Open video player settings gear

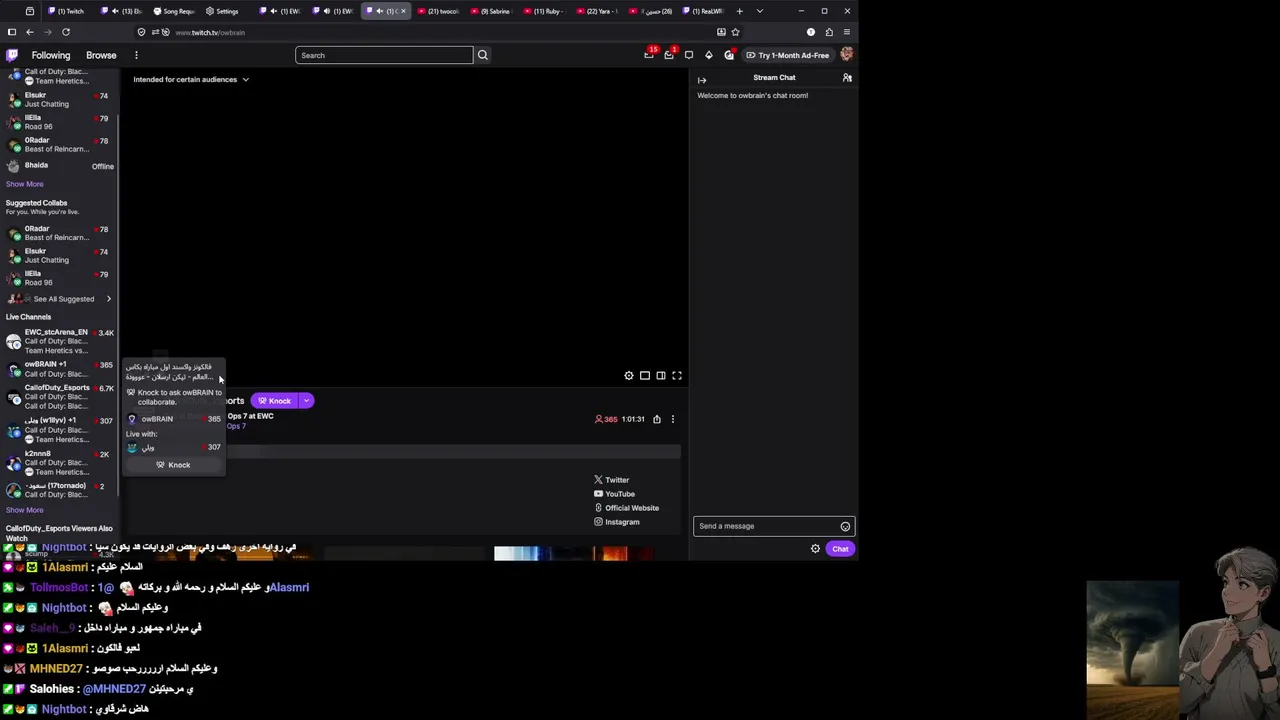coord(629,376)
